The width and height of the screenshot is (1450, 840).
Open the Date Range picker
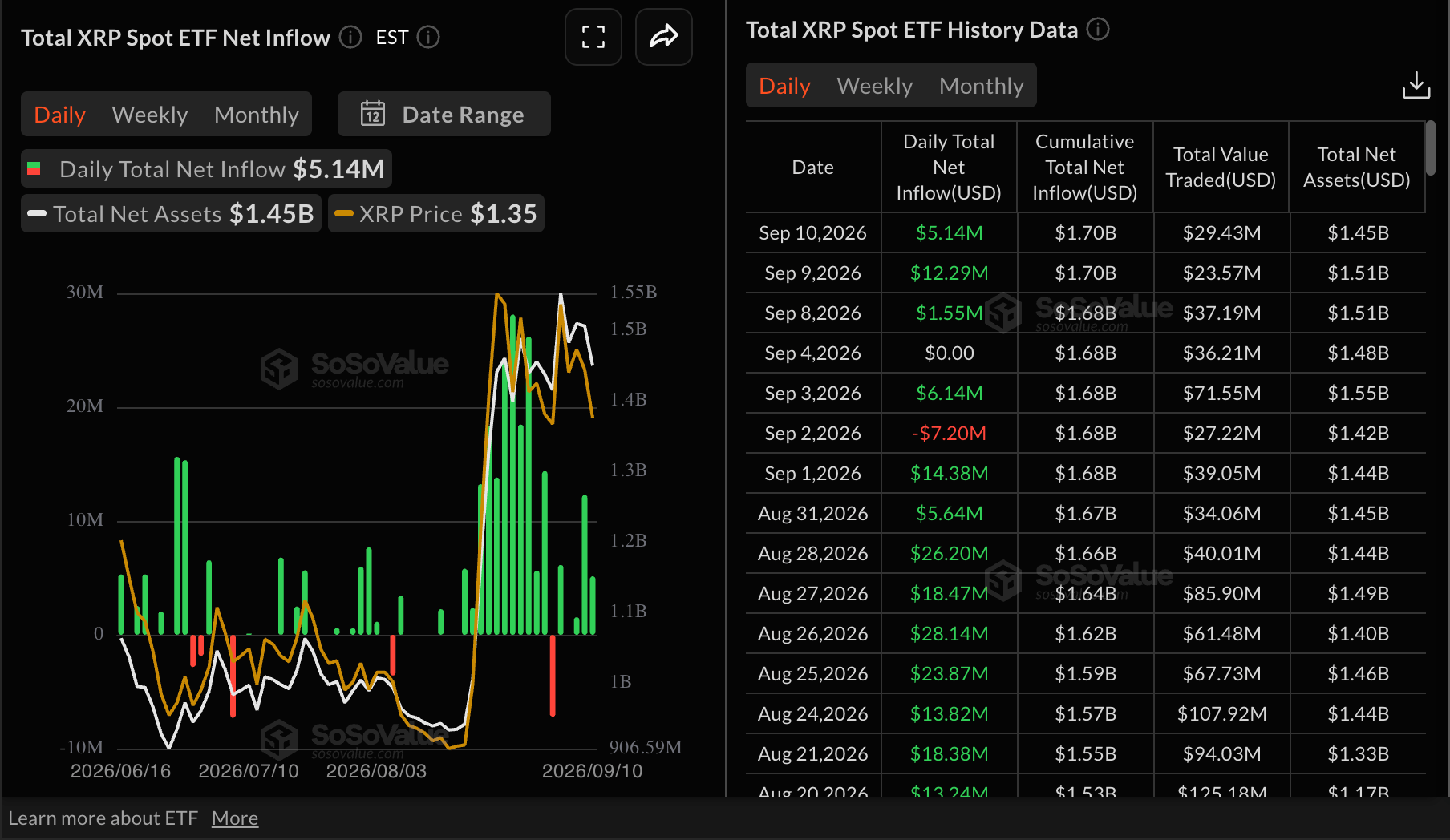point(444,114)
